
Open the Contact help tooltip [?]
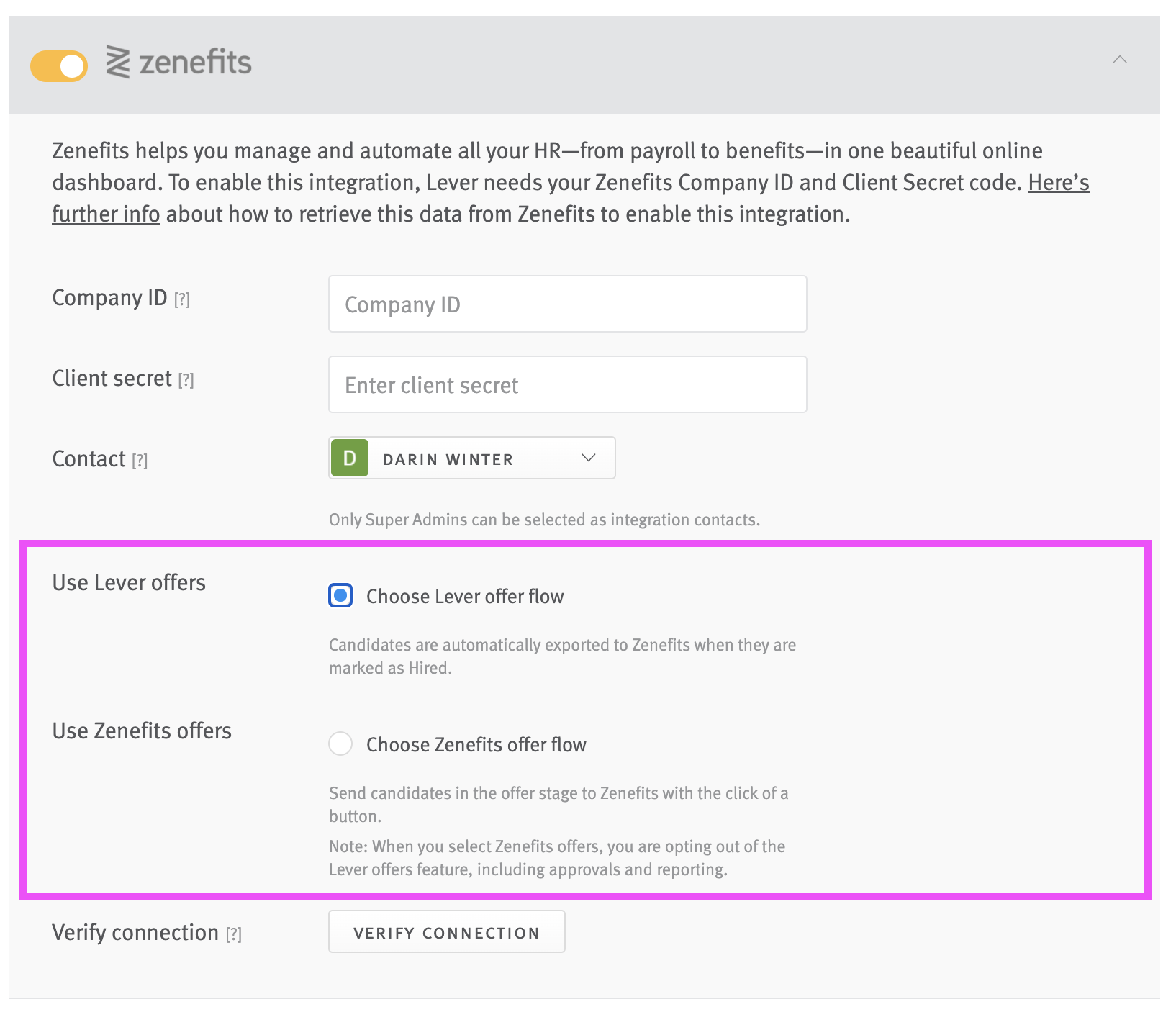click(x=140, y=461)
